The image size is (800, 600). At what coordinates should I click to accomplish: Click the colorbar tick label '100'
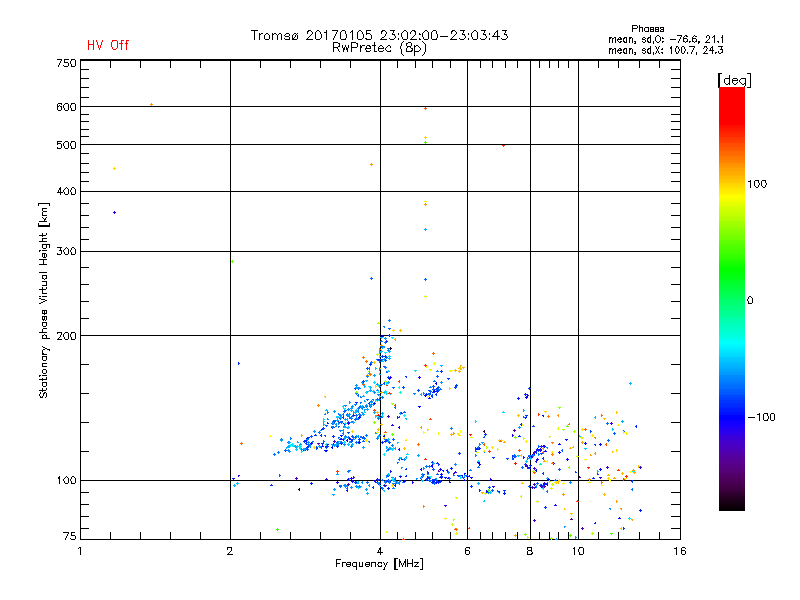pos(757,184)
